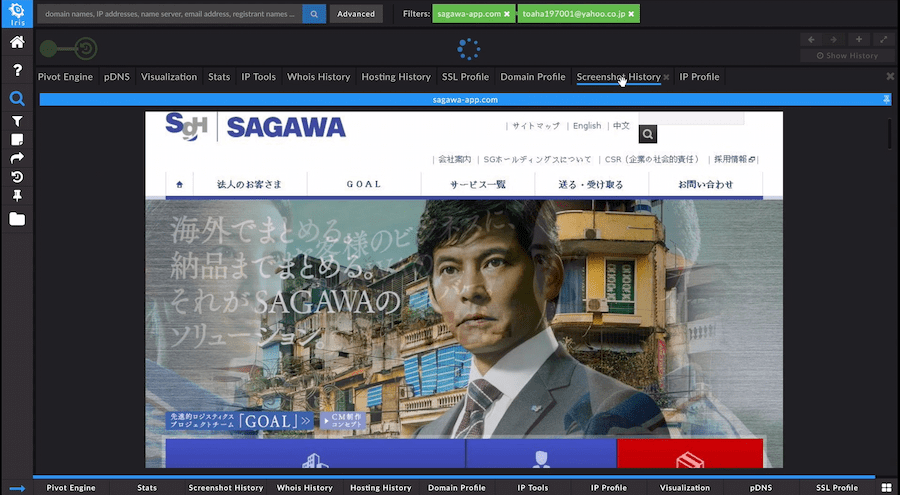Click the Iris logo icon
Viewport: 900px width, 495px height.
click(17, 14)
